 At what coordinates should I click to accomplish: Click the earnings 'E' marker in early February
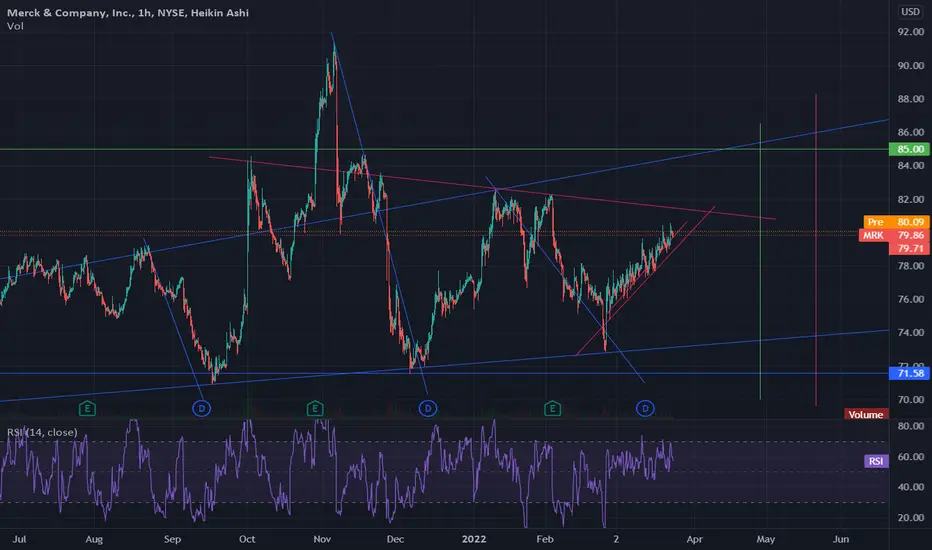pos(553,408)
